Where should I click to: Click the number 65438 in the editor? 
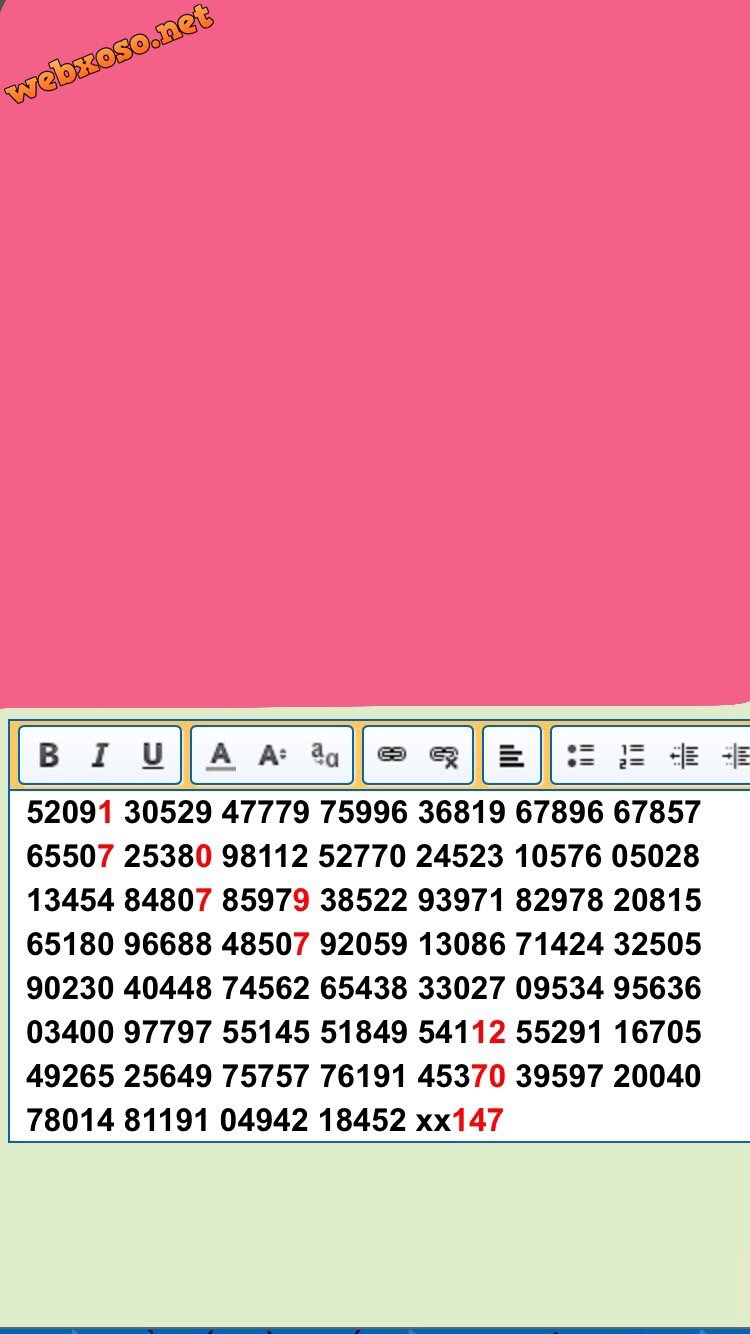click(x=364, y=988)
